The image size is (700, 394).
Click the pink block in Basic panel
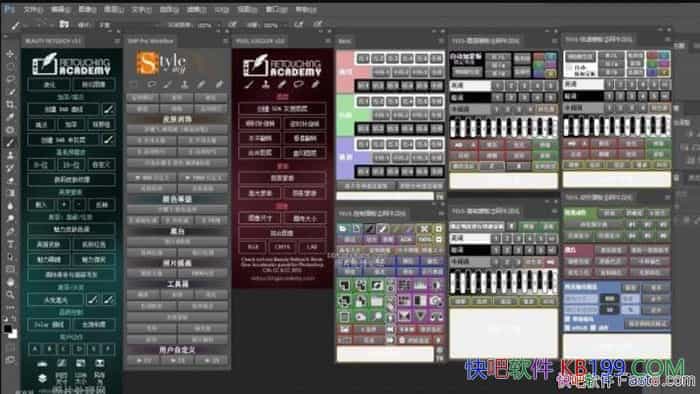tap(345, 72)
